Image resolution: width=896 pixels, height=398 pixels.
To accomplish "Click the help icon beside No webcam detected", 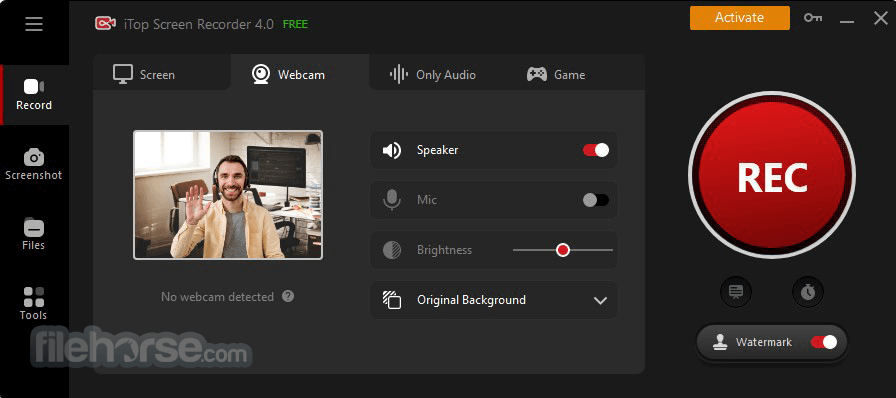I will coord(289,296).
